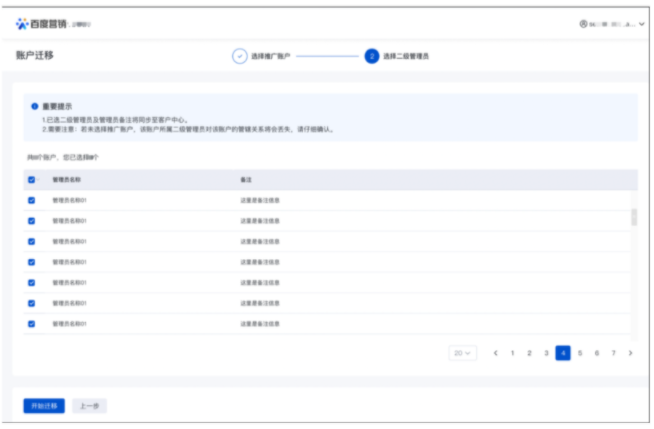Jump to page 1 in pagination
Screen dimensions: 654x429
coord(512,353)
